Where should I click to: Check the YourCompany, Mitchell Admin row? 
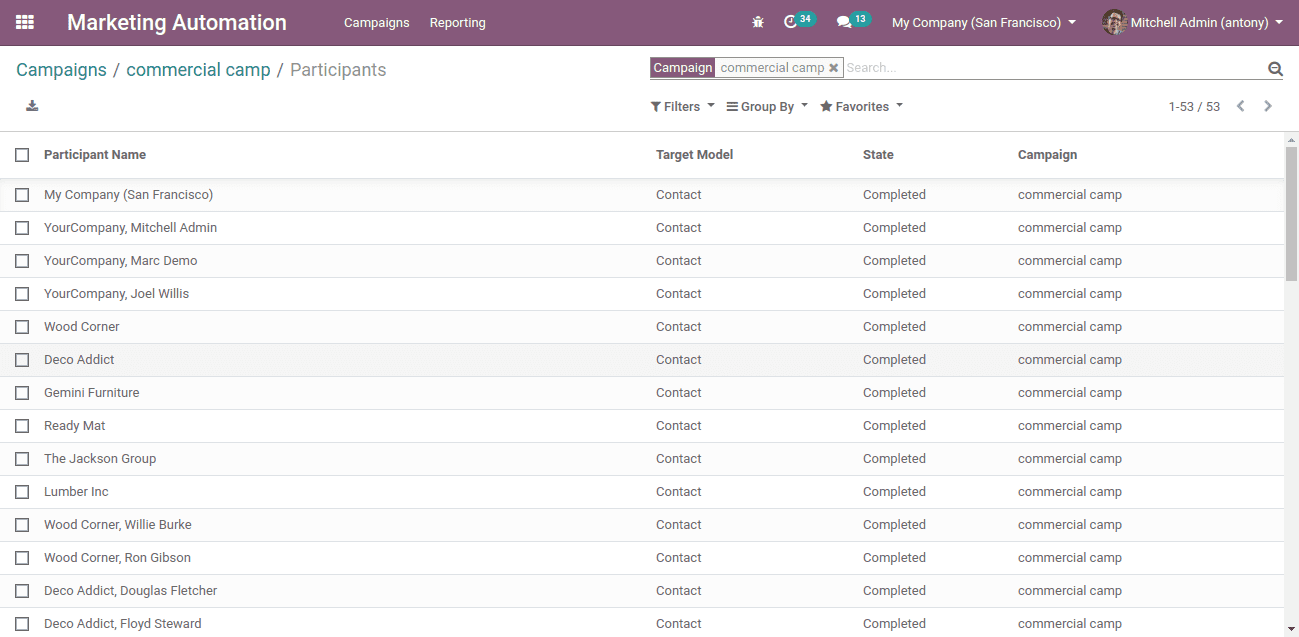(x=22, y=228)
